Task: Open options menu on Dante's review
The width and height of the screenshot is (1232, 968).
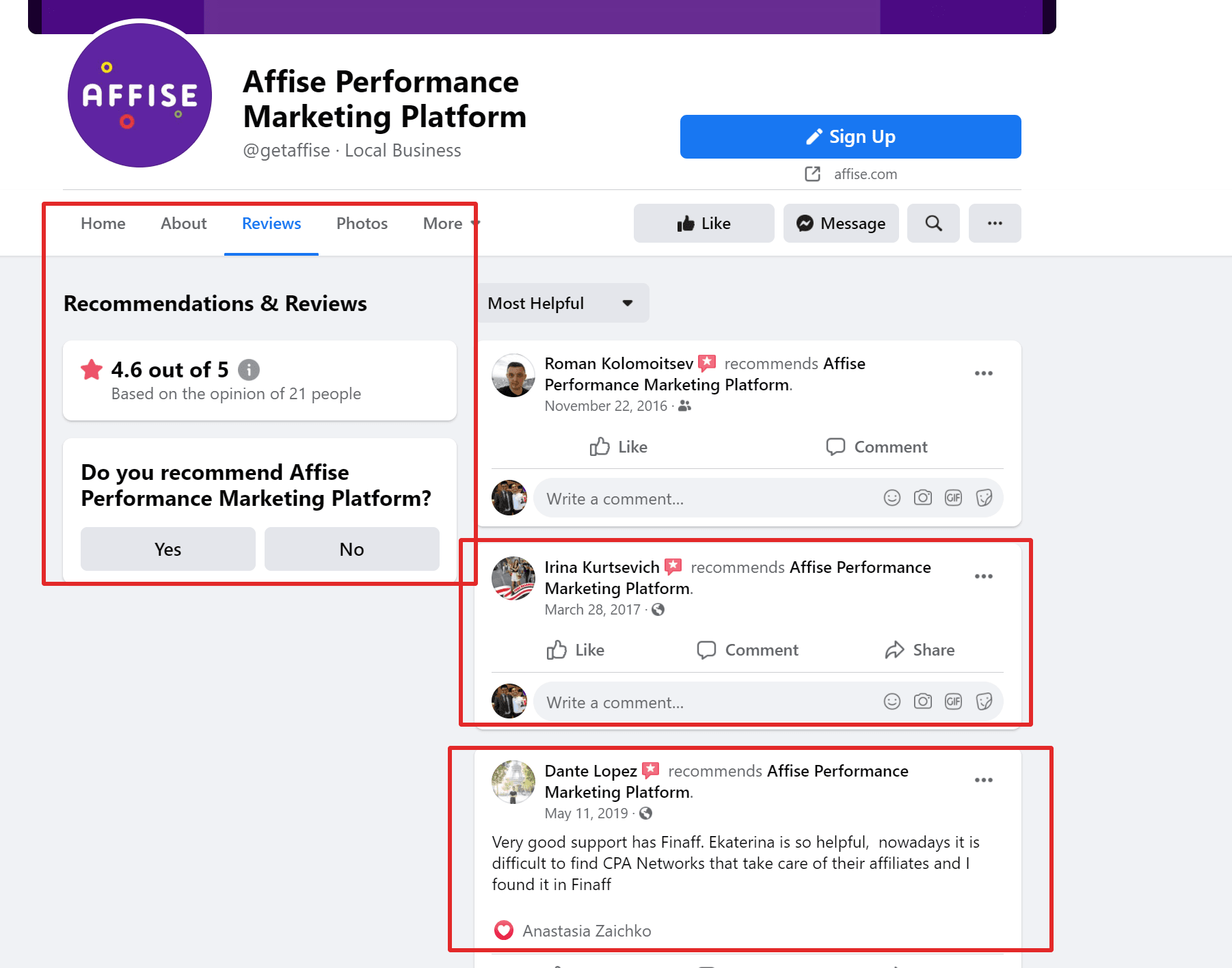Action: [x=984, y=780]
